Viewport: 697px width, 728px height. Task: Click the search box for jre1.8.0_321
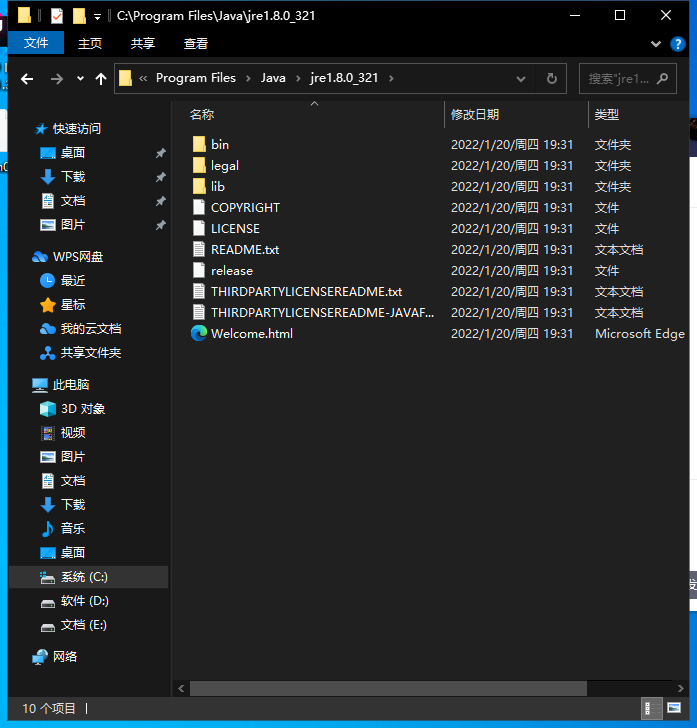point(627,78)
